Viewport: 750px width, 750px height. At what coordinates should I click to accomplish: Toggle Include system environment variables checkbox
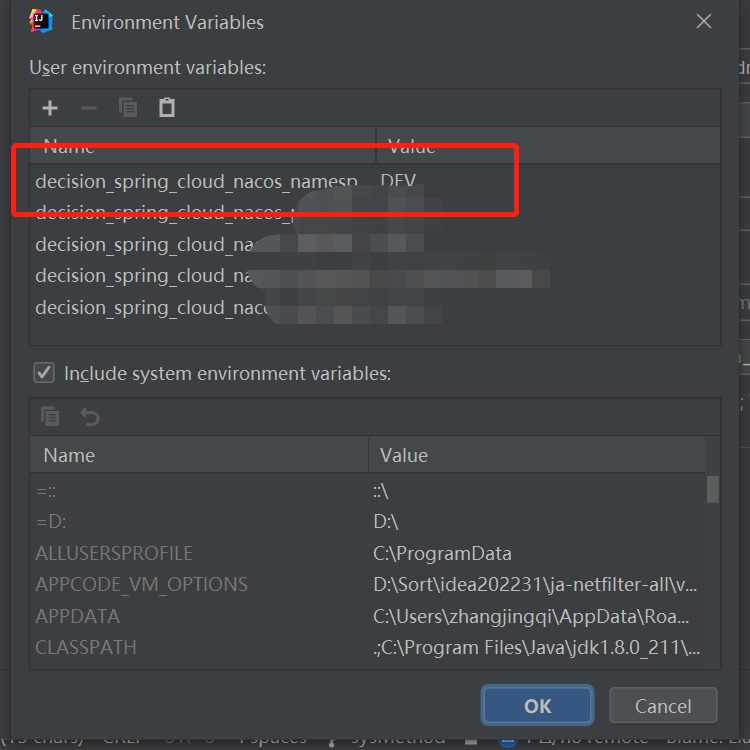(44, 373)
